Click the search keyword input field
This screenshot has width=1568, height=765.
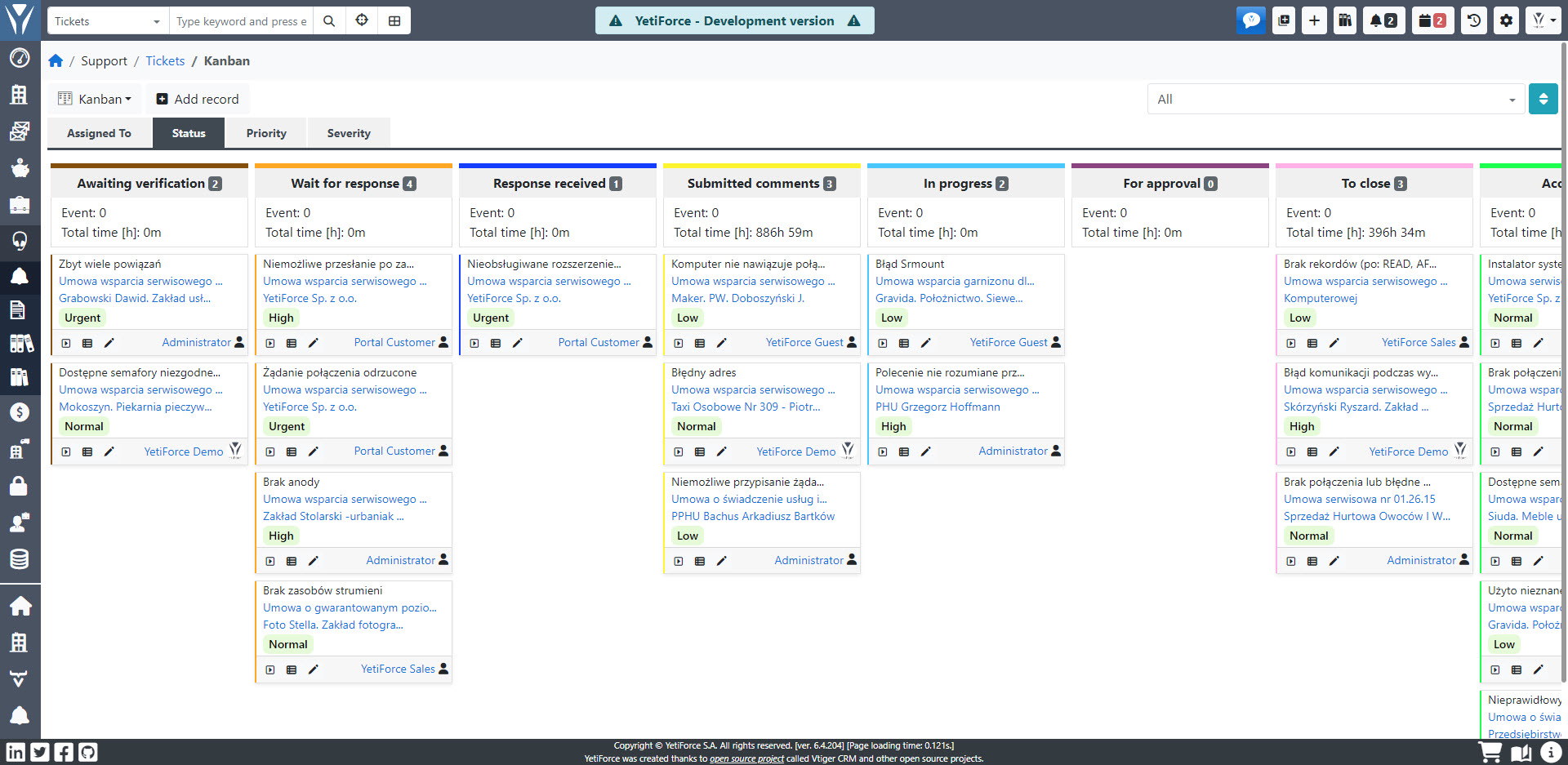coord(242,21)
